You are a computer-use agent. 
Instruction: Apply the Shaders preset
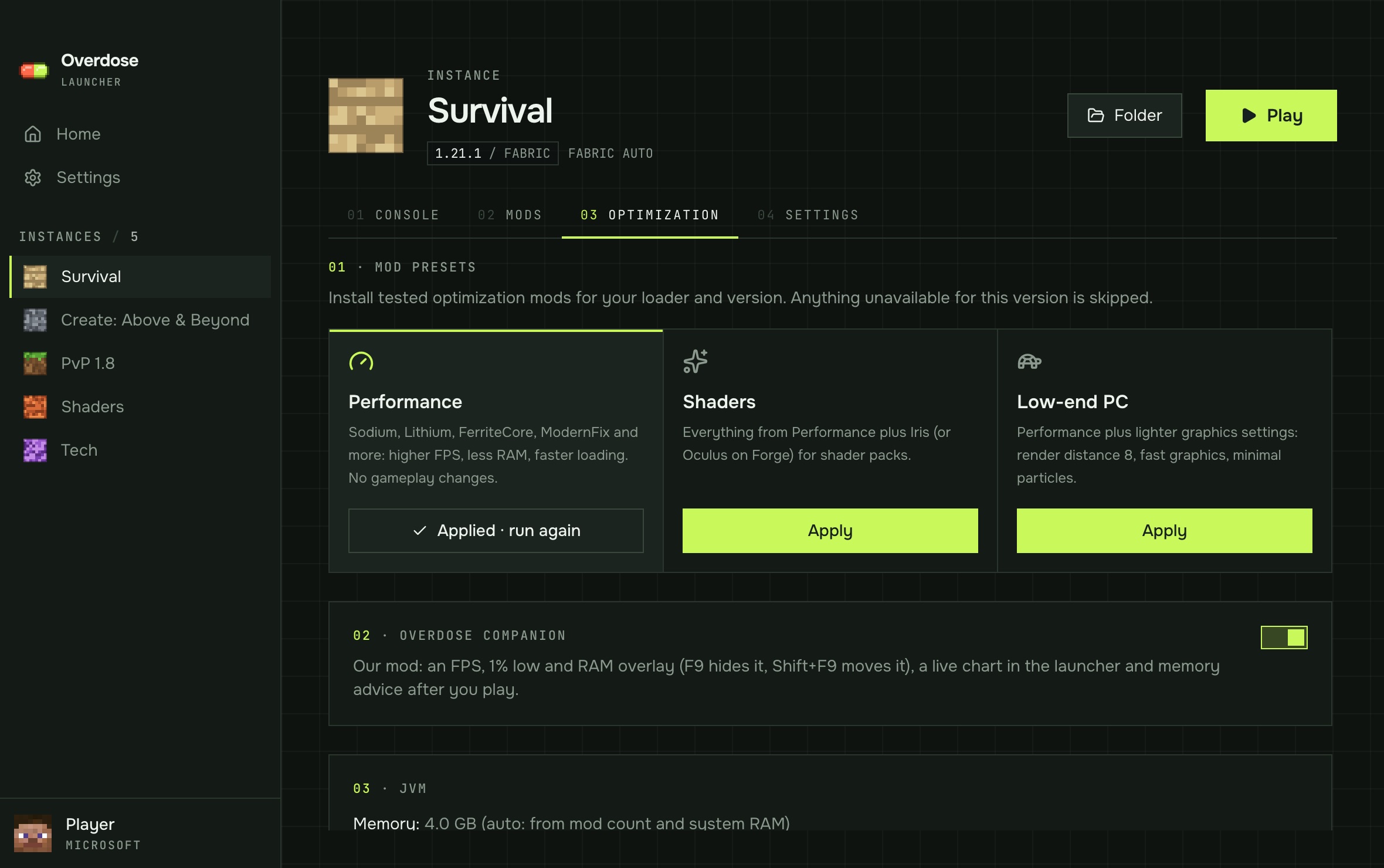[830, 531]
